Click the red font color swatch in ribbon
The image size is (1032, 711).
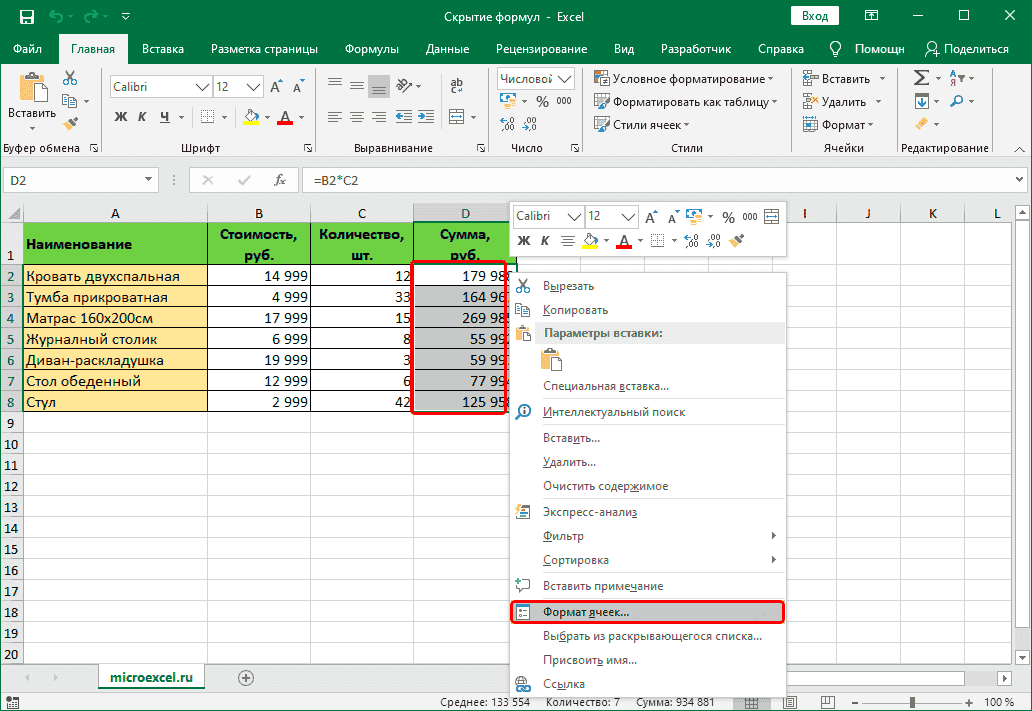[x=285, y=117]
